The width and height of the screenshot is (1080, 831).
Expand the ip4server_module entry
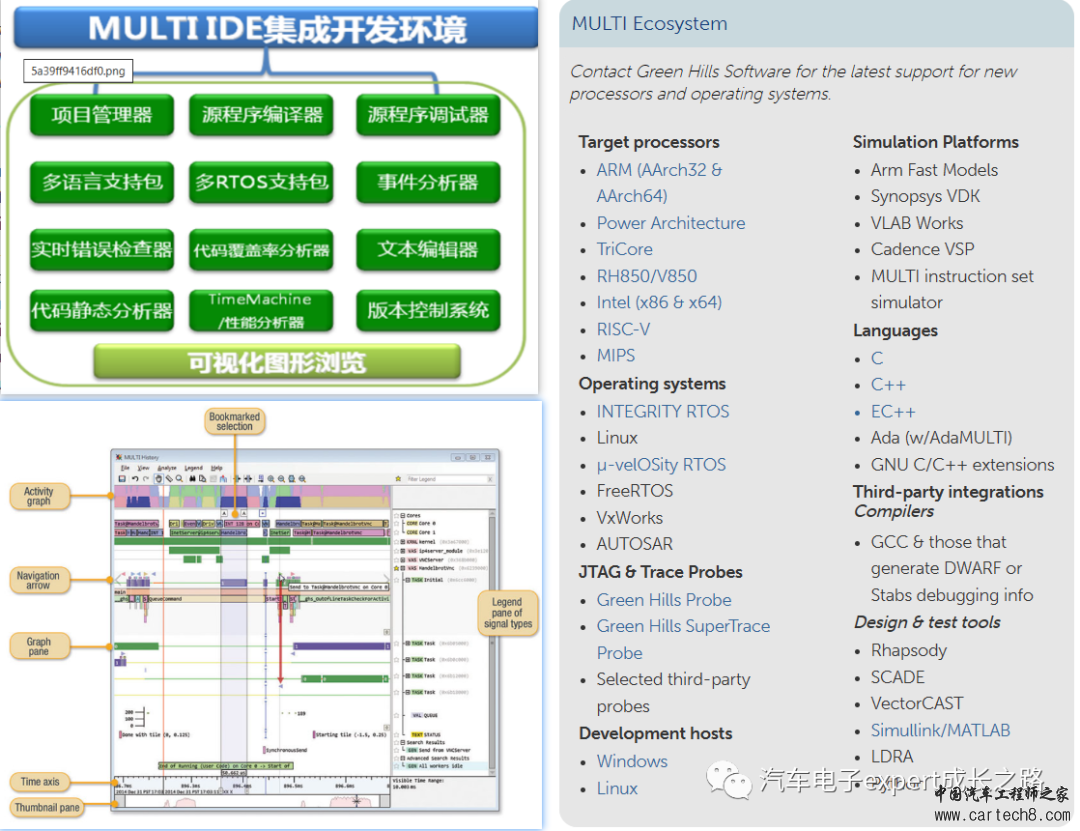point(403,551)
